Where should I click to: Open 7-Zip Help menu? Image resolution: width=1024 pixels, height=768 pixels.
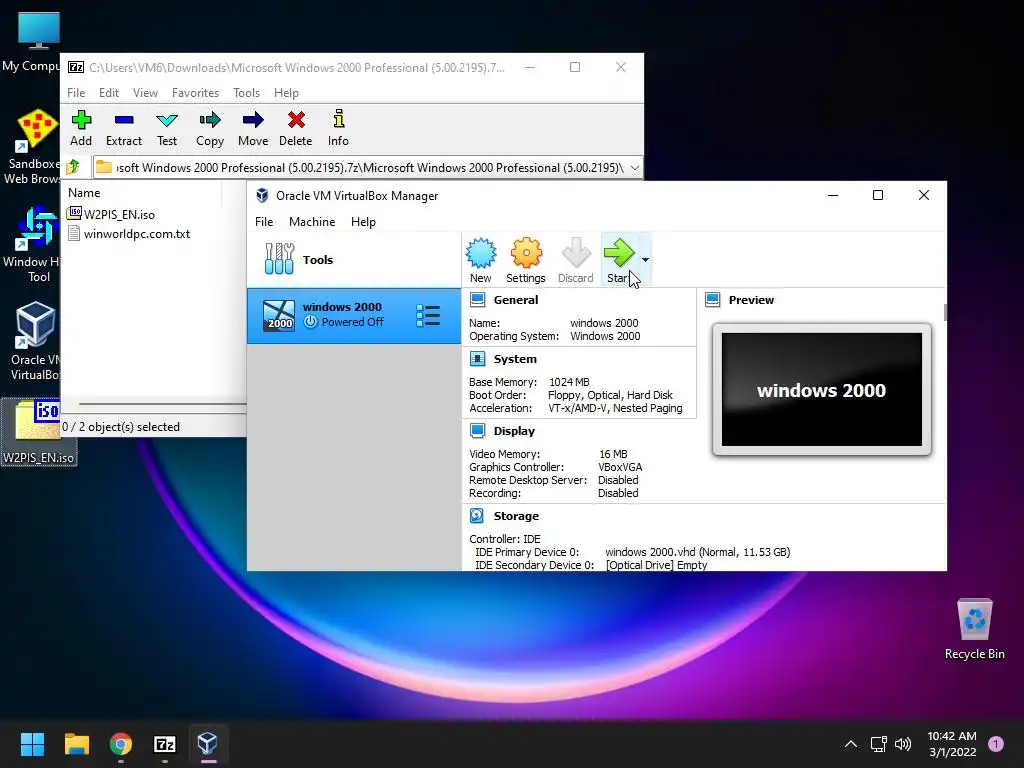(286, 93)
